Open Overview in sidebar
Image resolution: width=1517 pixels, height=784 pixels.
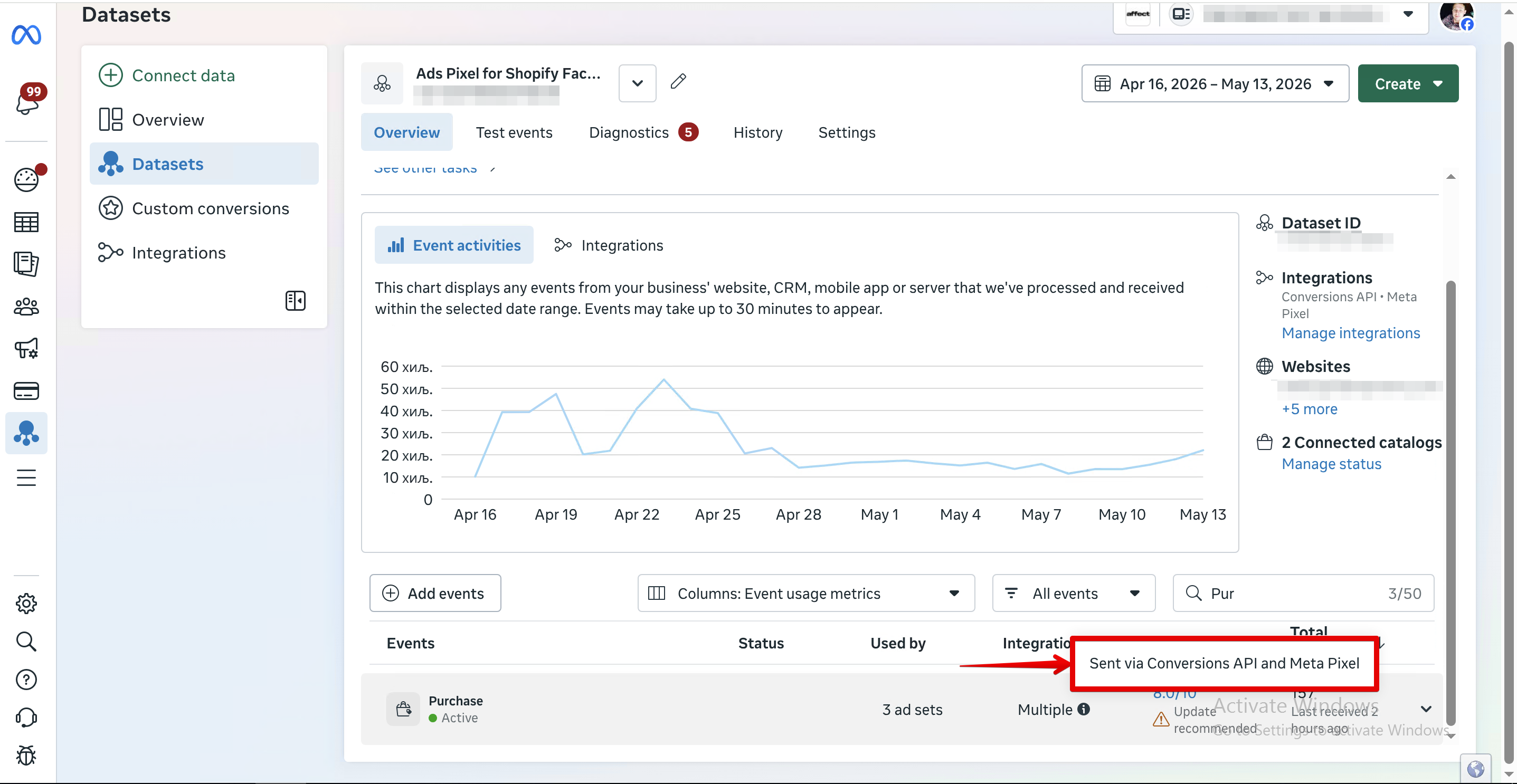pos(204,119)
